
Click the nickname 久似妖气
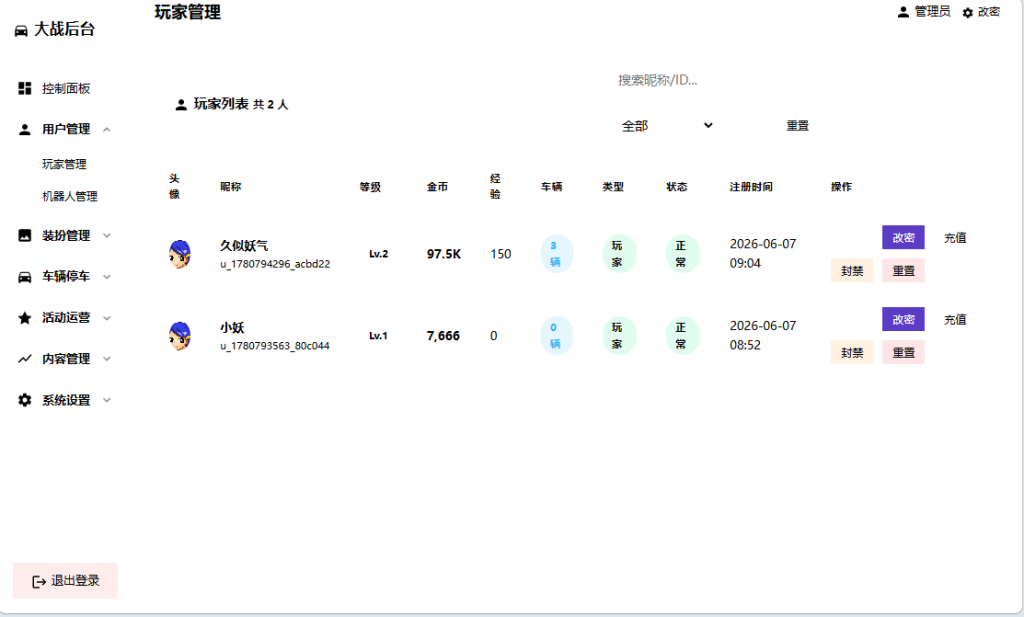(244, 245)
